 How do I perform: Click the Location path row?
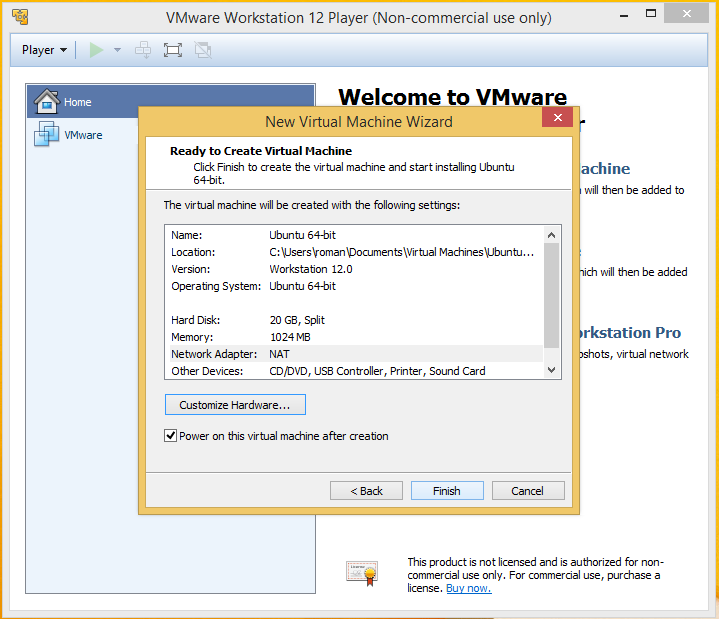pyautogui.click(x=354, y=252)
